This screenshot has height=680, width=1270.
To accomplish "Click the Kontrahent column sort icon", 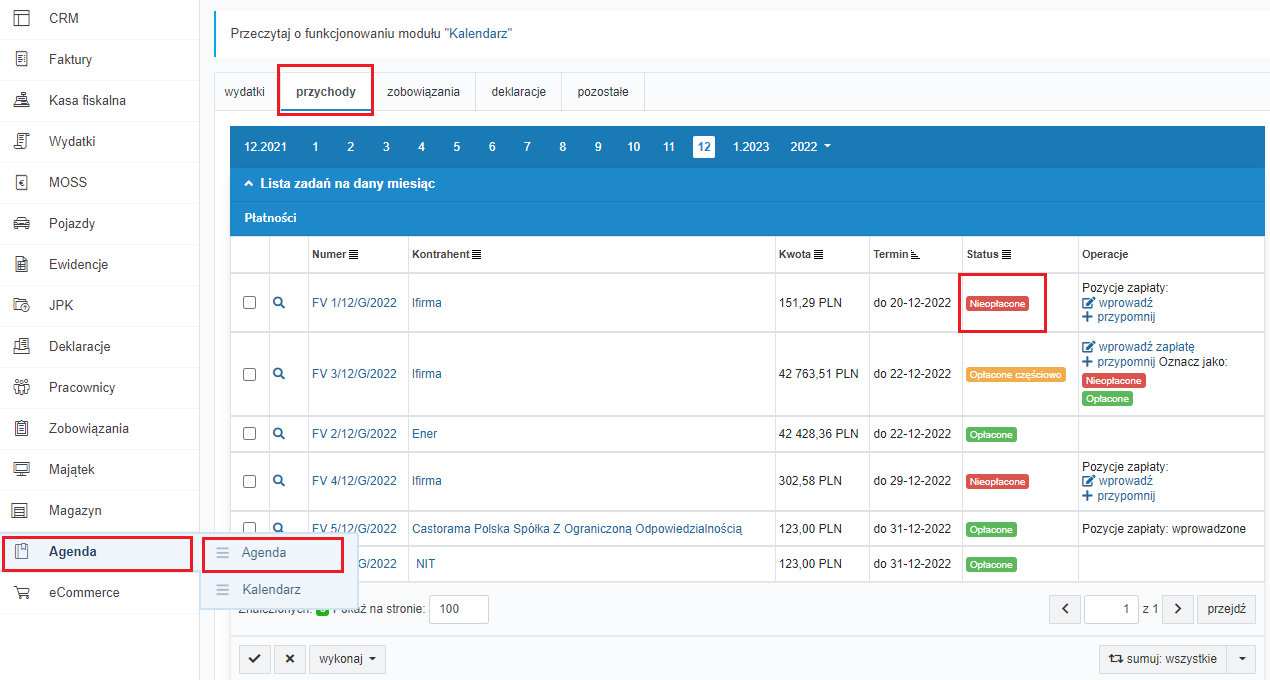I will [x=476, y=255].
